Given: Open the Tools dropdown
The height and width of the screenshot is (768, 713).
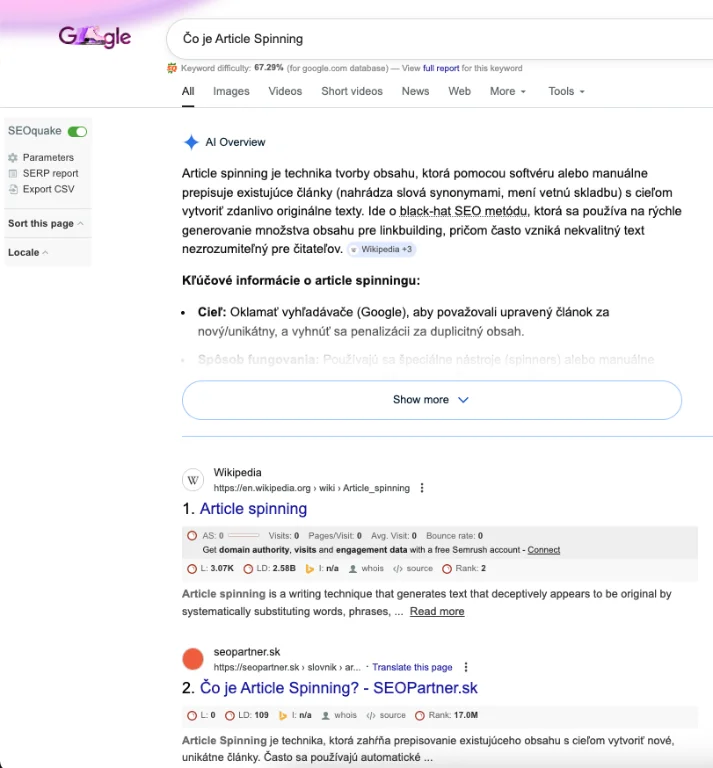Looking at the screenshot, I should coord(566,91).
